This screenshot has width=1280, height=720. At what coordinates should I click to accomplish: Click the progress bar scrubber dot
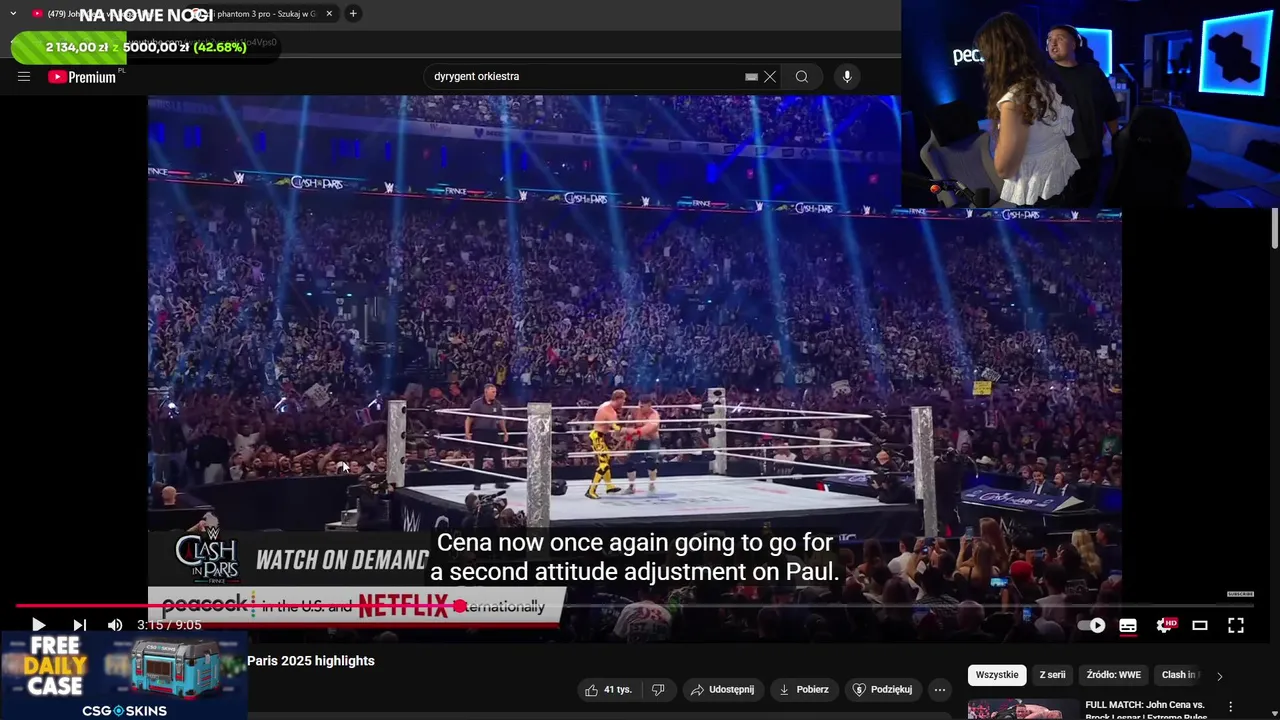tap(460, 606)
